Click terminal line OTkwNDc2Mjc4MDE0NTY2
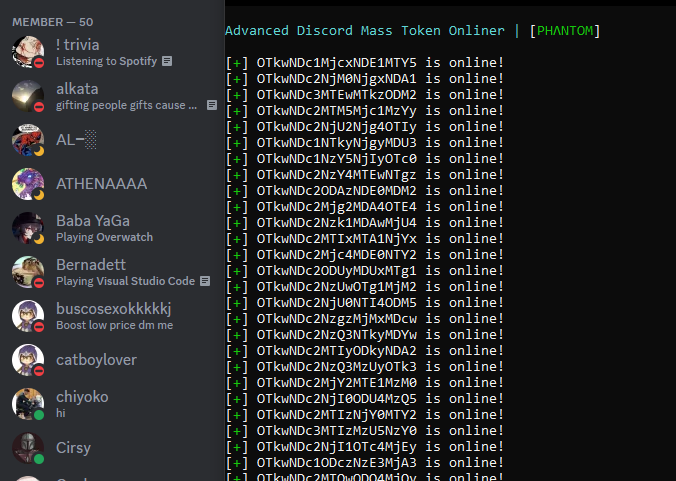676x481 pixels. pyautogui.click(x=365, y=254)
